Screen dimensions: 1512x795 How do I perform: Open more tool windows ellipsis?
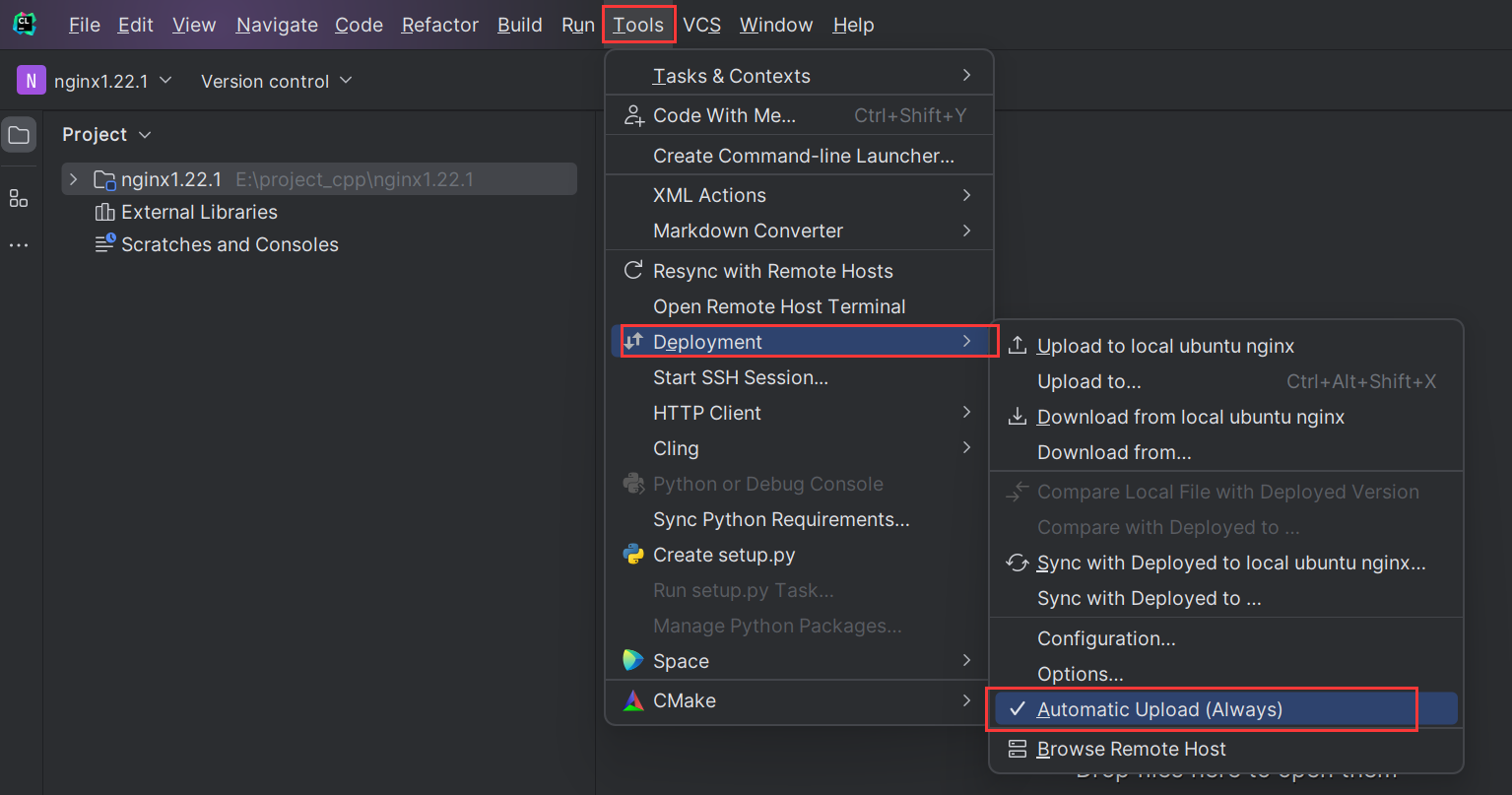19,244
